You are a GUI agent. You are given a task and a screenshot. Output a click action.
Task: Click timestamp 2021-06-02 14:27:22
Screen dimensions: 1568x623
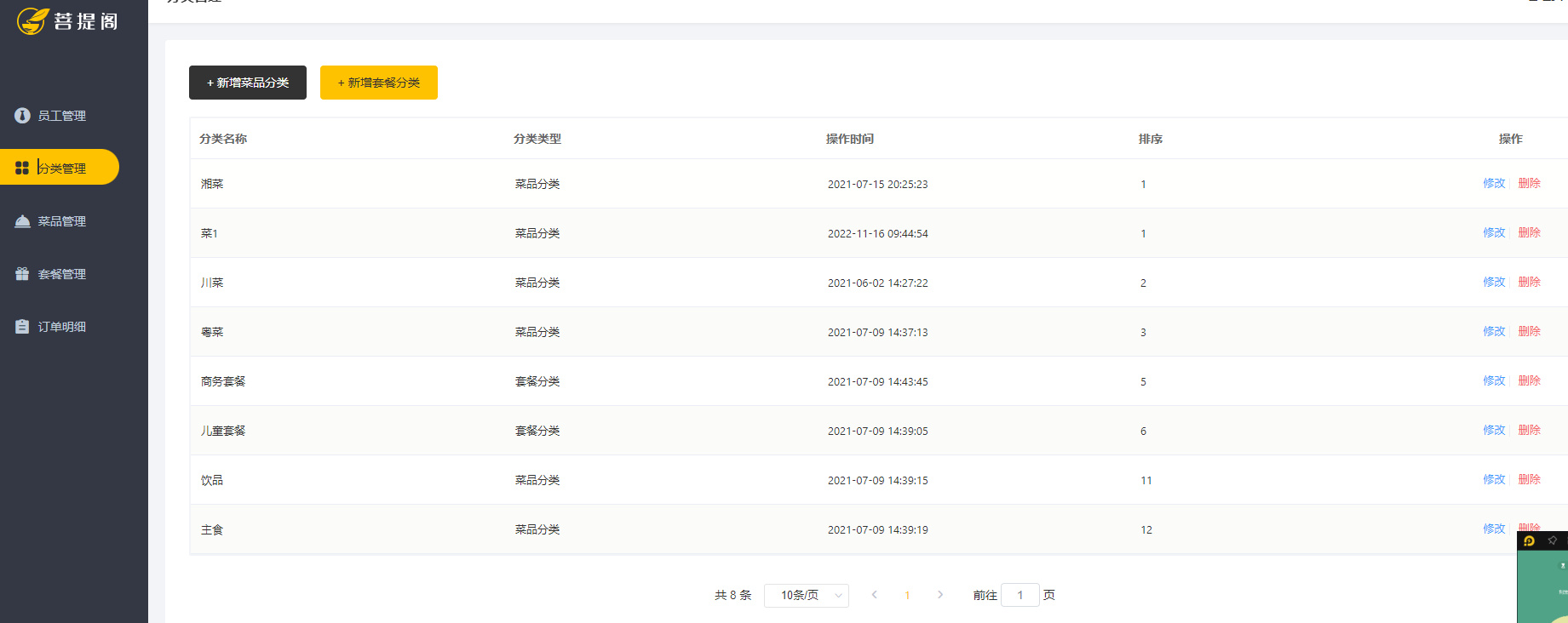(878, 283)
